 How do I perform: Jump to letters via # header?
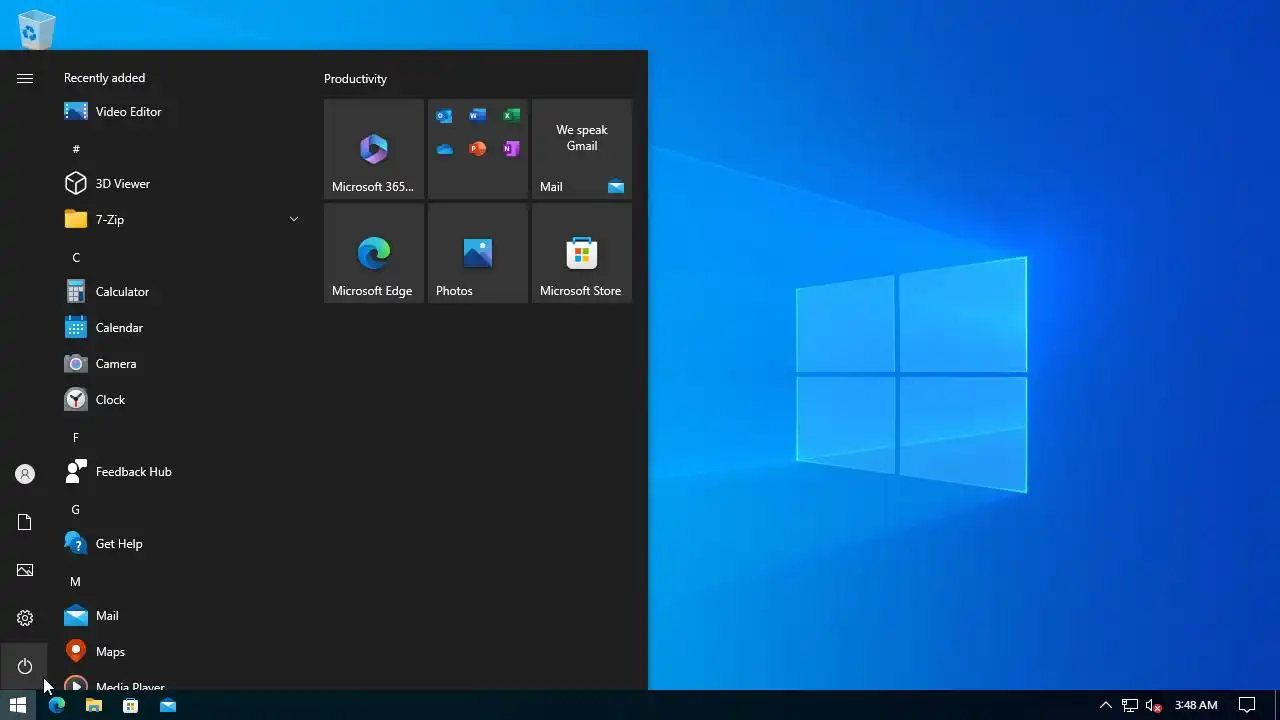[x=76, y=149]
